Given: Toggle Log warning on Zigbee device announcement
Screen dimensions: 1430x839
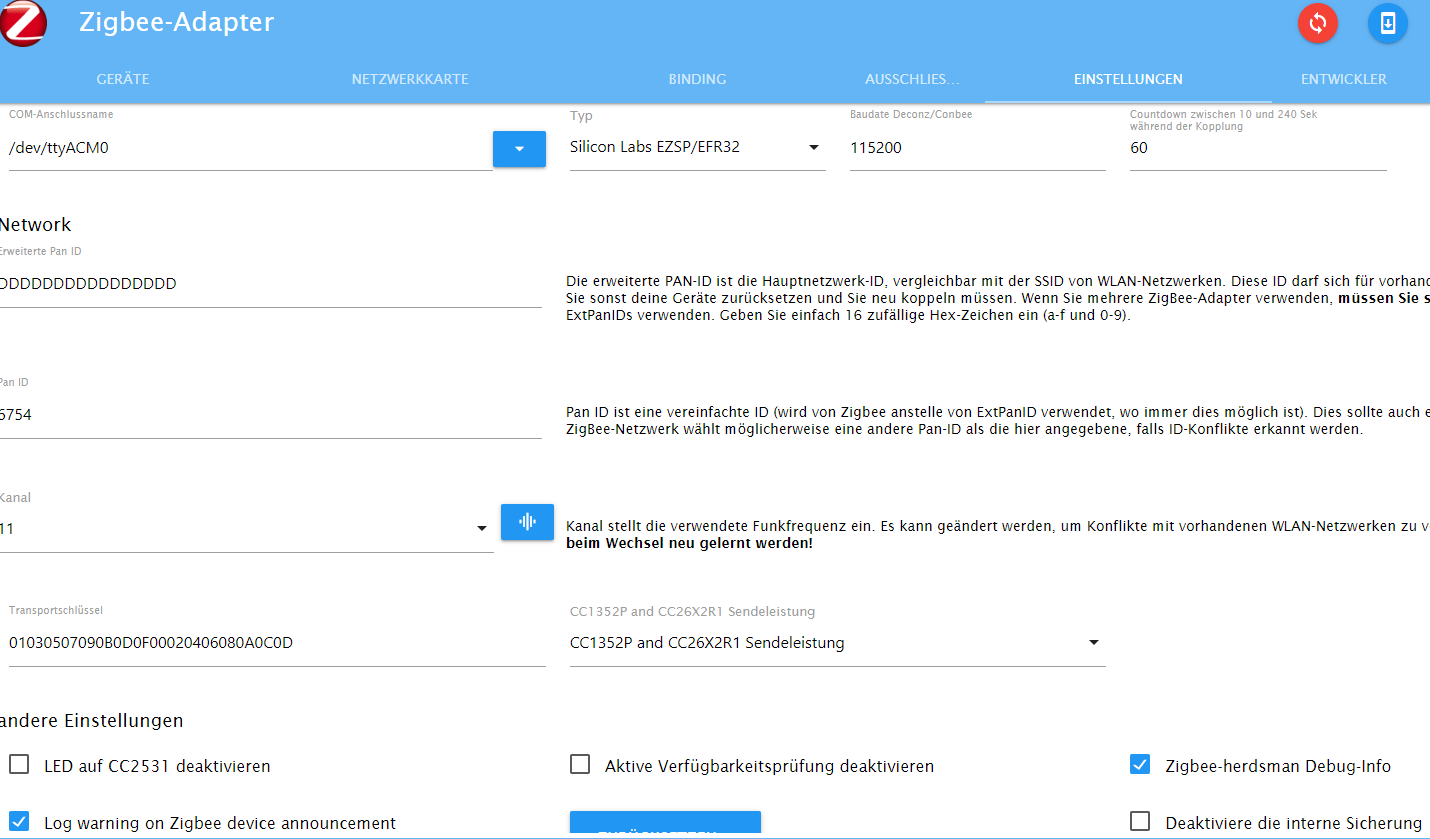Looking at the screenshot, I should click(x=19, y=822).
